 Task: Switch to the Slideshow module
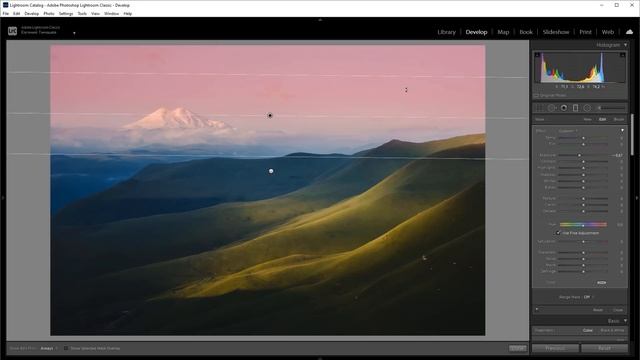[556, 32]
